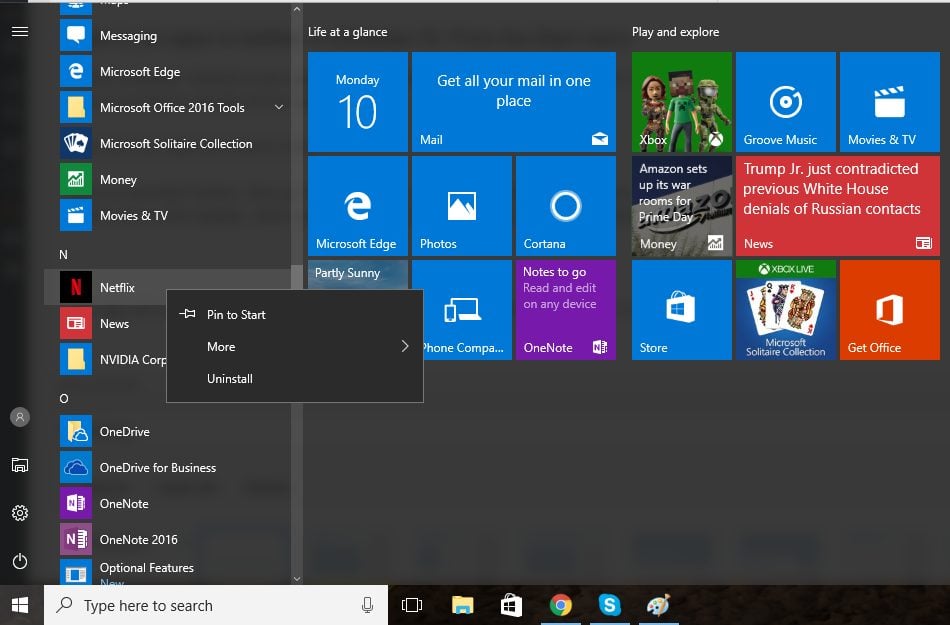
Task: Open the Paint app on the taskbar
Action: click(x=659, y=605)
